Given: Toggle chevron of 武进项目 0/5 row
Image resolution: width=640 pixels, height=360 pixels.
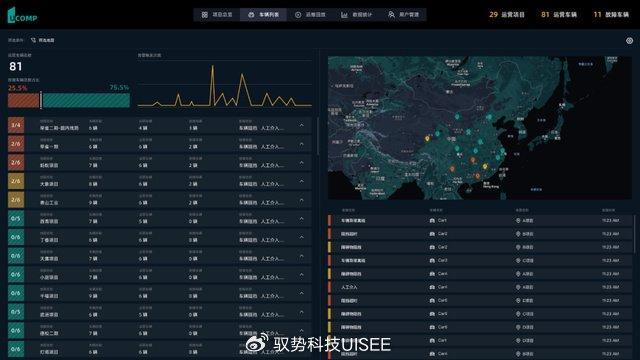Looking at the screenshot, I should (x=302, y=312).
